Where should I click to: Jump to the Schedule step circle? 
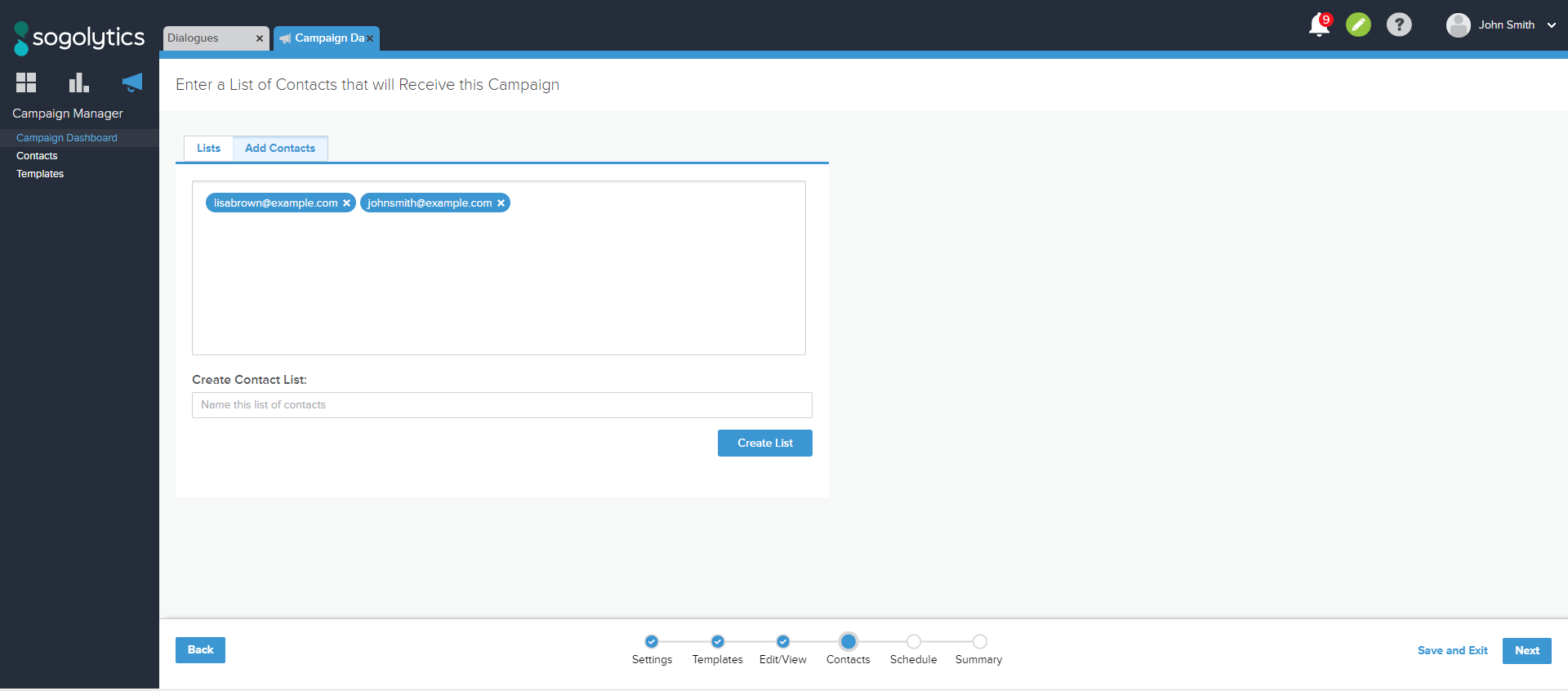click(x=914, y=642)
